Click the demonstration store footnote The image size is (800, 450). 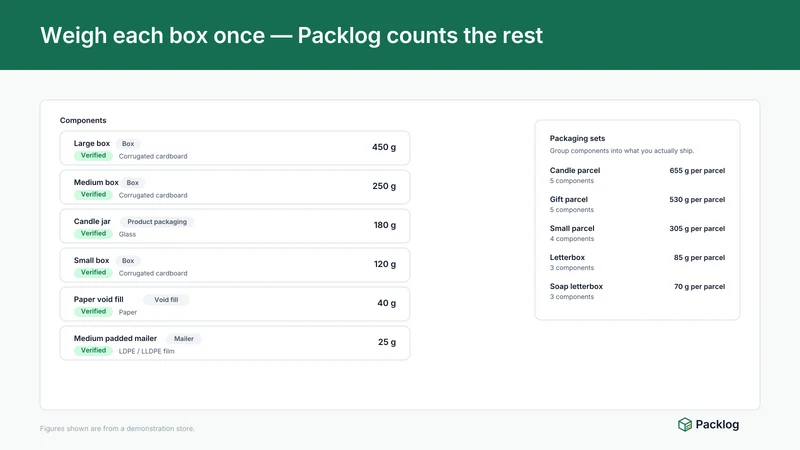(x=117, y=429)
